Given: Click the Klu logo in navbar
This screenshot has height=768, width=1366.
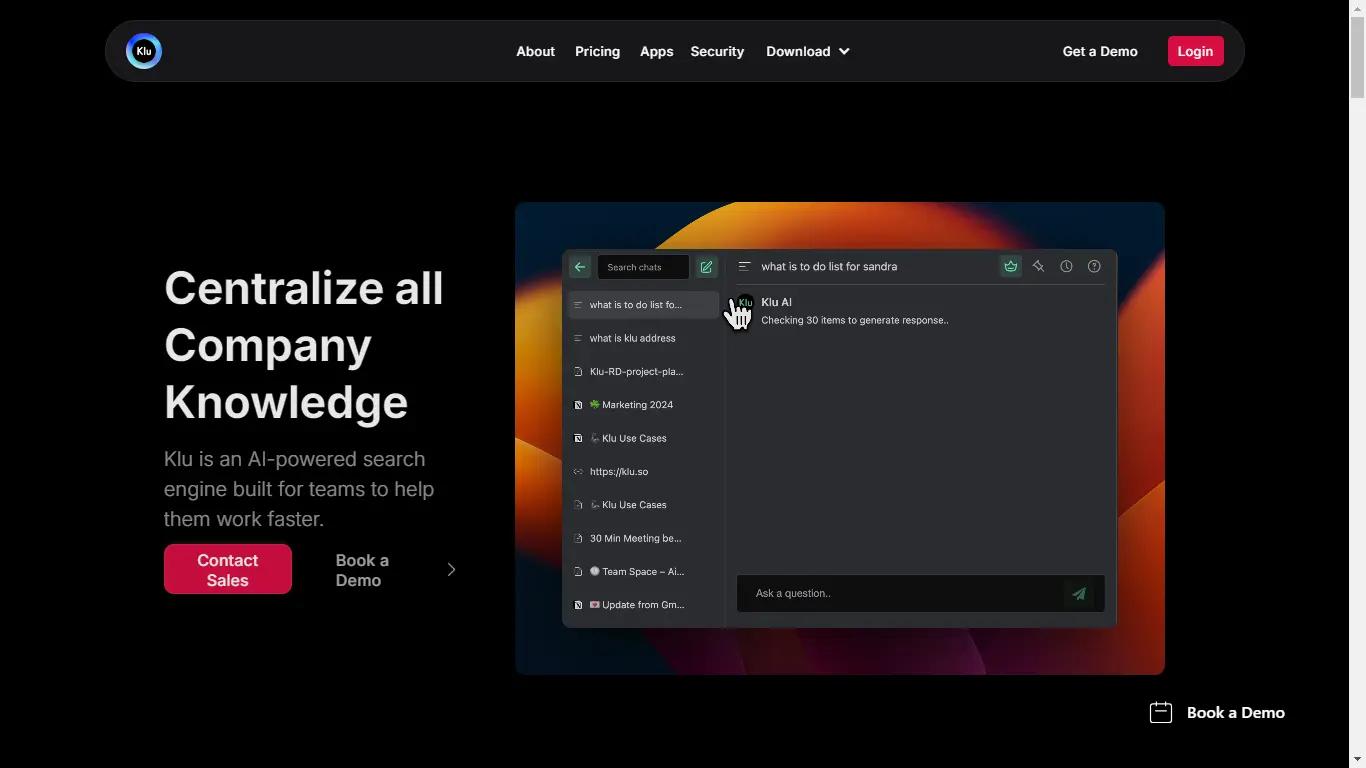Looking at the screenshot, I should 144,51.
